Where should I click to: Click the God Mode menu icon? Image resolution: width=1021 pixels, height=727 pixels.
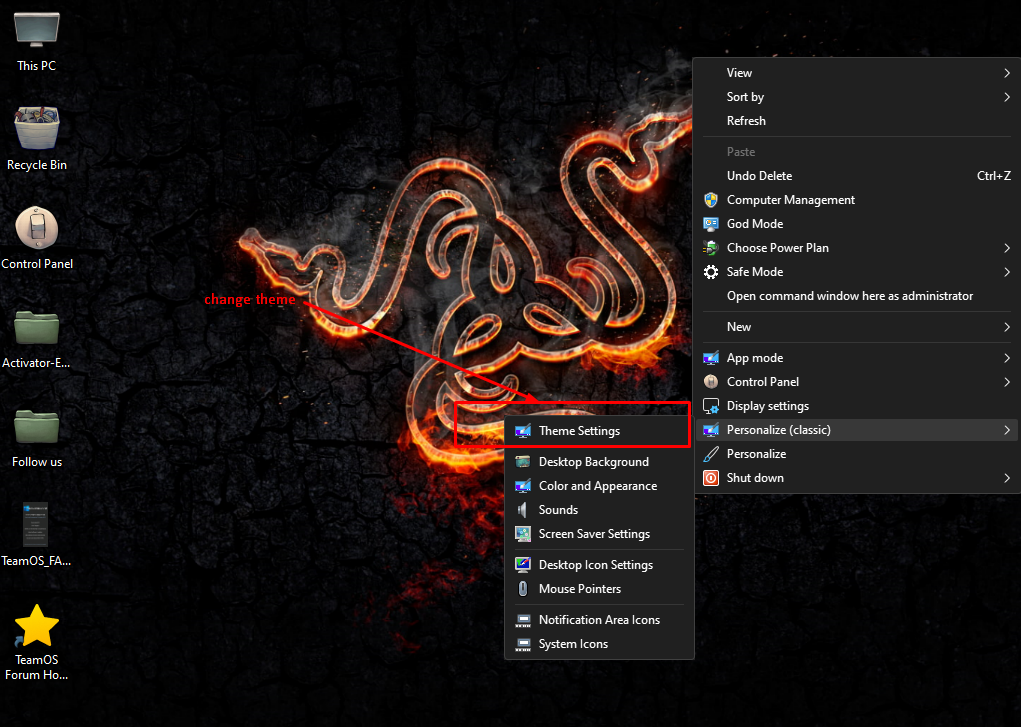point(711,224)
